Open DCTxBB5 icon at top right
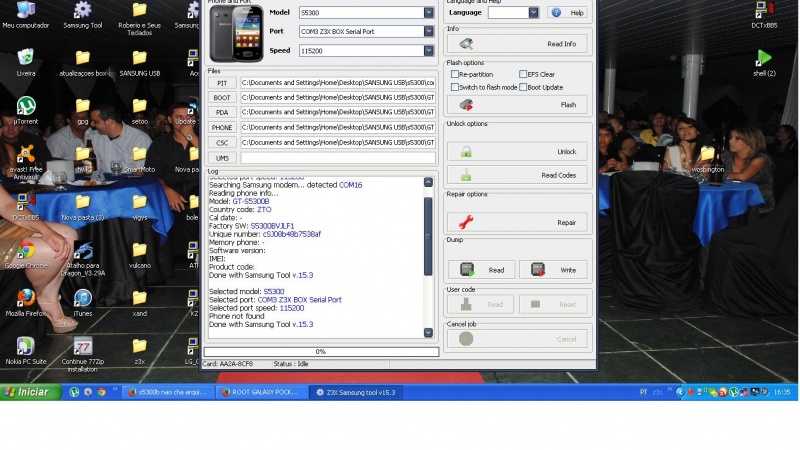Image resolution: width=800 pixels, height=450 pixels. point(764,15)
